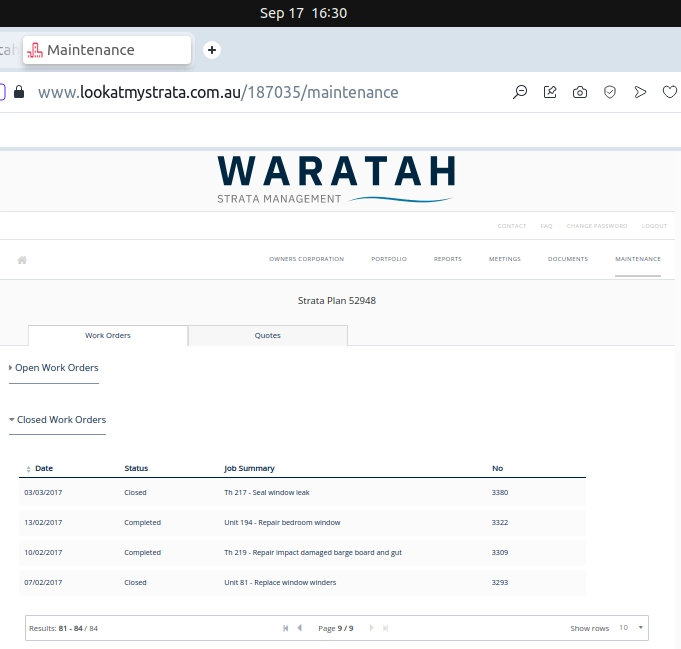Select row 'Th 219 - Repair impact damaged barge board'
The height and width of the screenshot is (649, 681).
pyautogui.click(x=302, y=553)
